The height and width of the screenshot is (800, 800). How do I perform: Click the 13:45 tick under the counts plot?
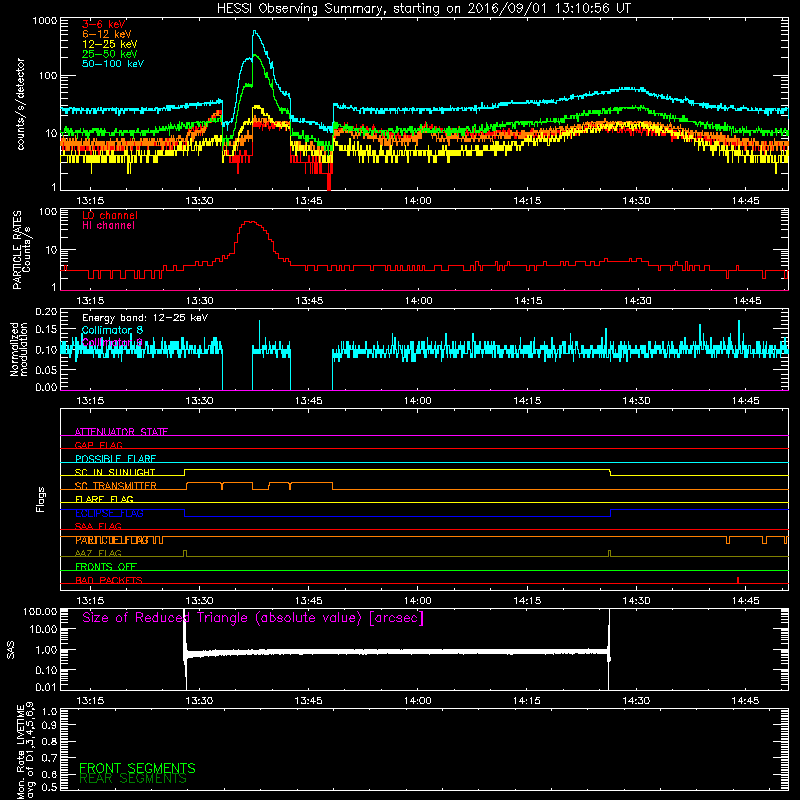(308, 201)
